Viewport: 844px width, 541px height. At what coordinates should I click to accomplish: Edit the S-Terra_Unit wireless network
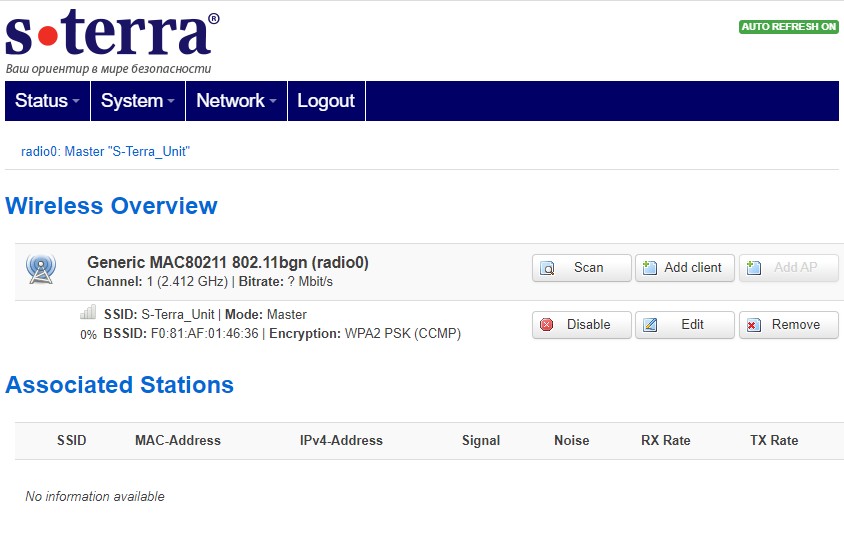(x=685, y=325)
